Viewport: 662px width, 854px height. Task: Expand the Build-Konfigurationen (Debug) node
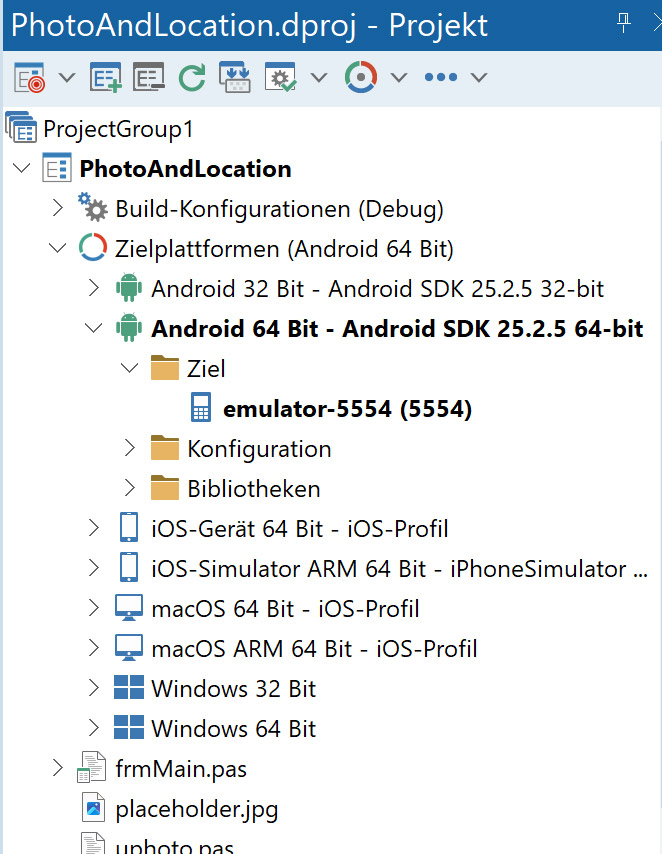click(58, 207)
